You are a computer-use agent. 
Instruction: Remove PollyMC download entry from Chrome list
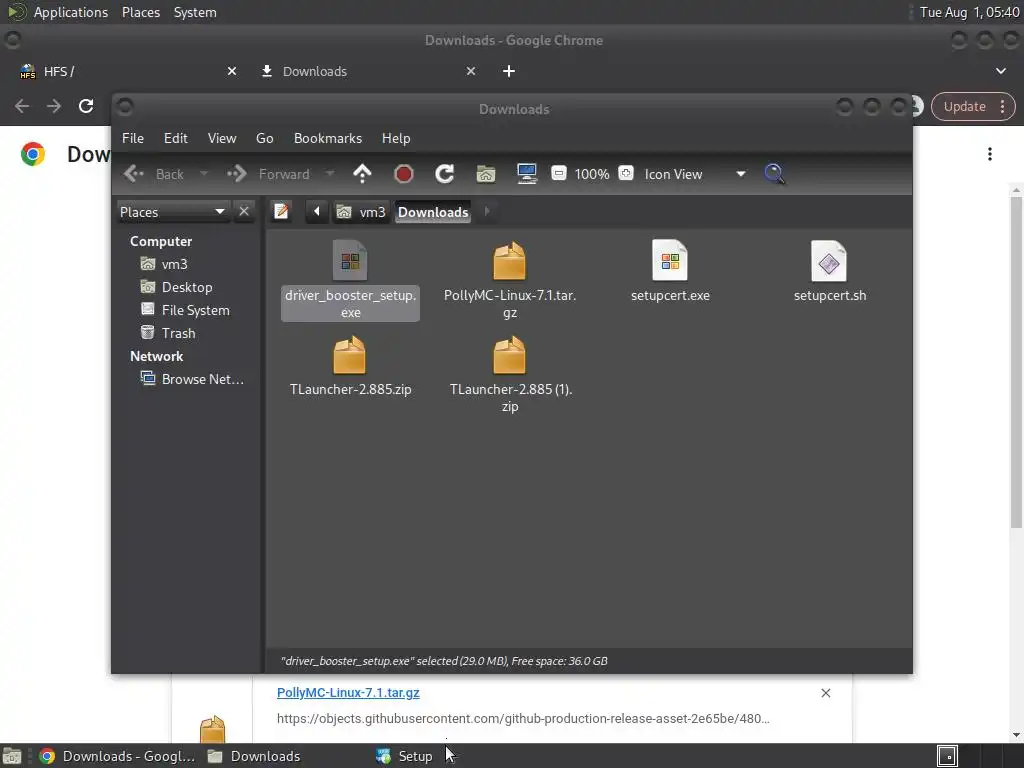pyautogui.click(x=825, y=693)
